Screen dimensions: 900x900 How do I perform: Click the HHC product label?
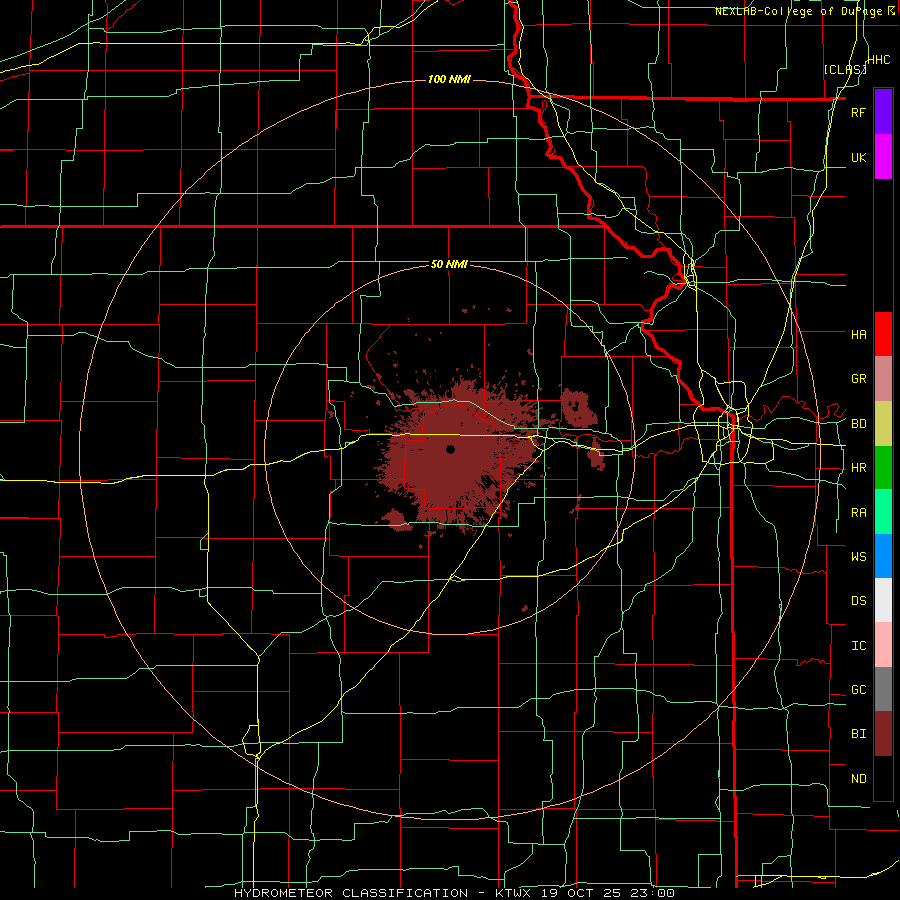click(x=879, y=60)
